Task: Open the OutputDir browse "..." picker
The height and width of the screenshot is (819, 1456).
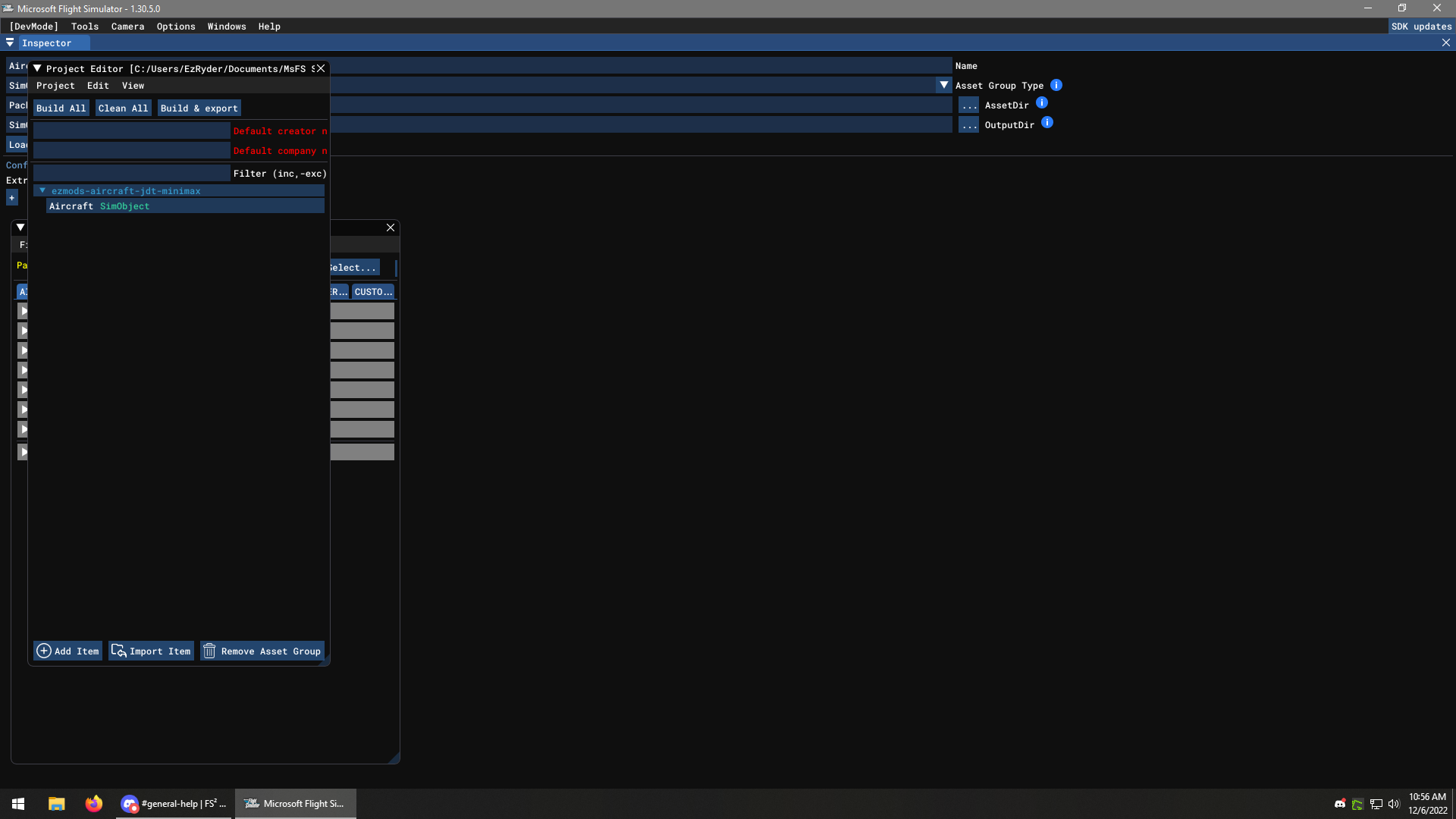Action: pyautogui.click(x=968, y=125)
